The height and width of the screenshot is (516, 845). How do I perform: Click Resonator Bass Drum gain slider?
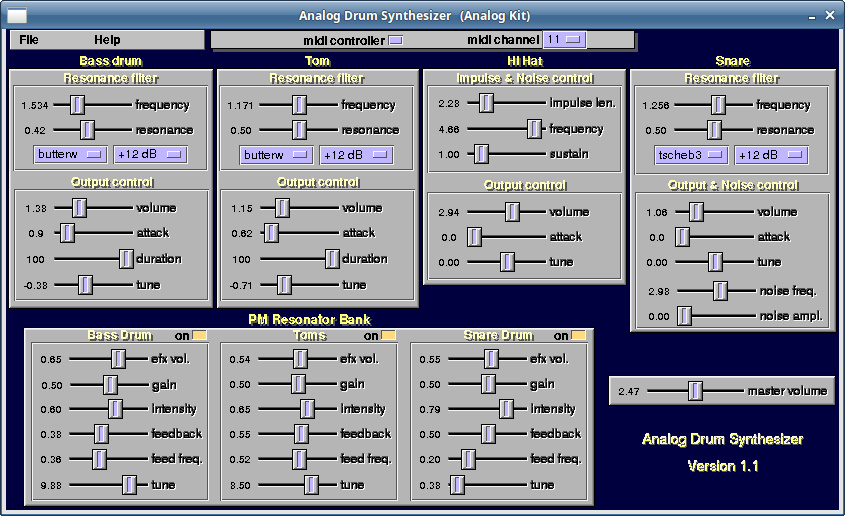(x=110, y=385)
